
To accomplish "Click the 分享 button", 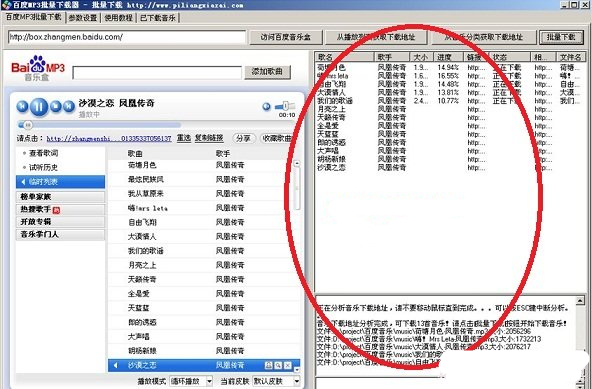I will [244, 139].
